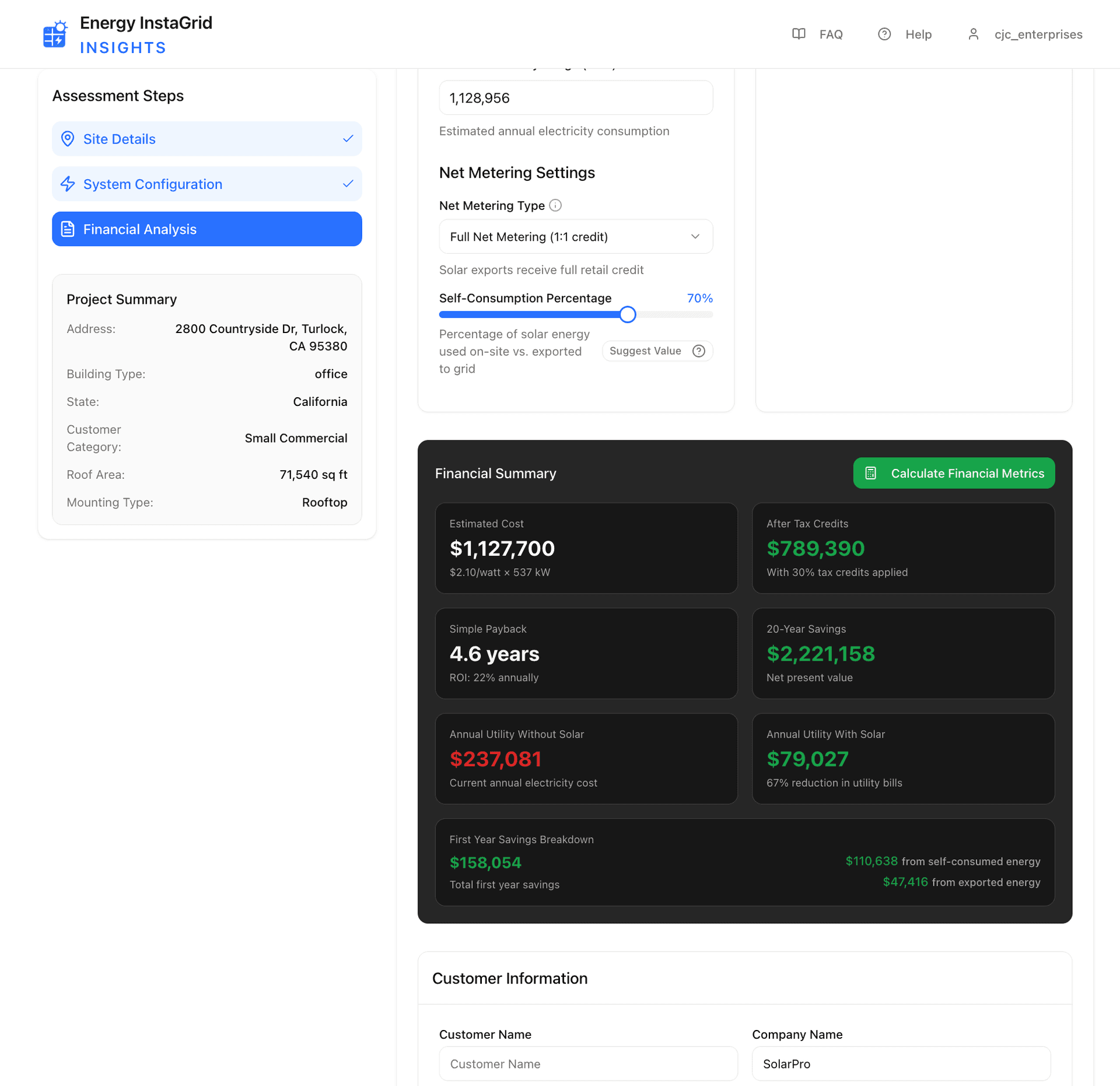This screenshot has height=1086, width=1120.
Task: Click the address 2800 Countryside Dr, Turlock
Action: click(261, 337)
